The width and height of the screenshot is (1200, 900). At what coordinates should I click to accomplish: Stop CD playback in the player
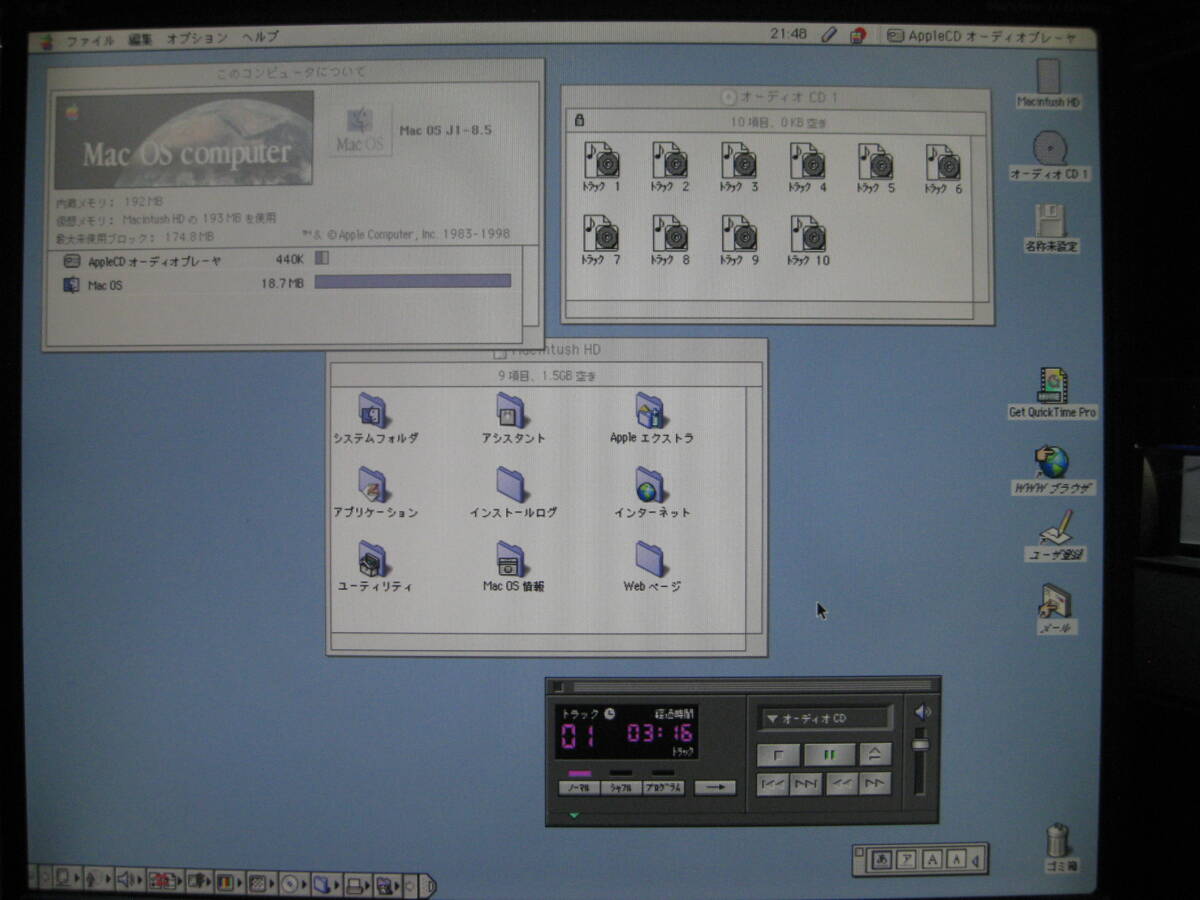coord(778,755)
